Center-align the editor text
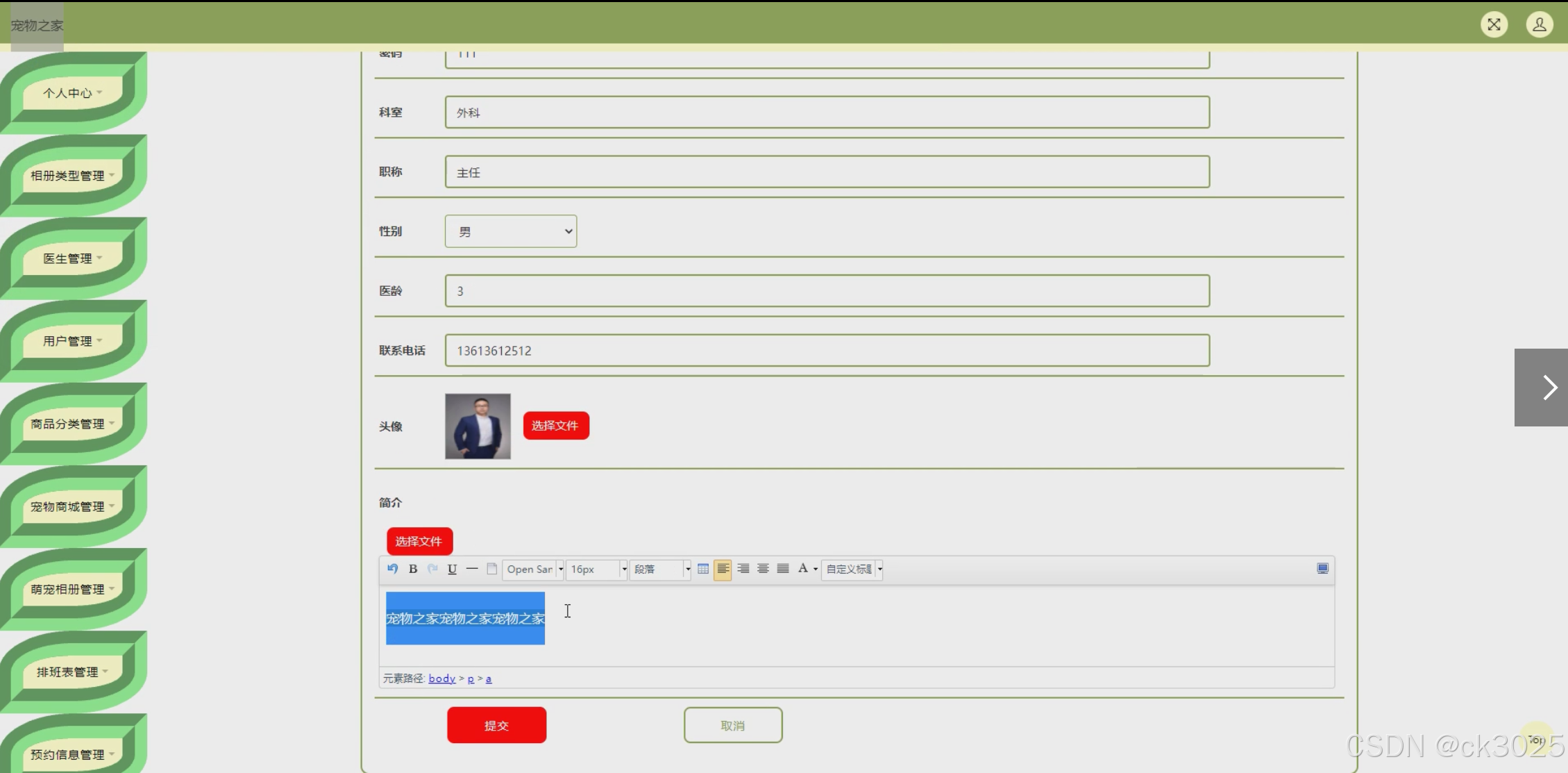Image resolution: width=1568 pixels, height=773 pixels. coord(763,569)
